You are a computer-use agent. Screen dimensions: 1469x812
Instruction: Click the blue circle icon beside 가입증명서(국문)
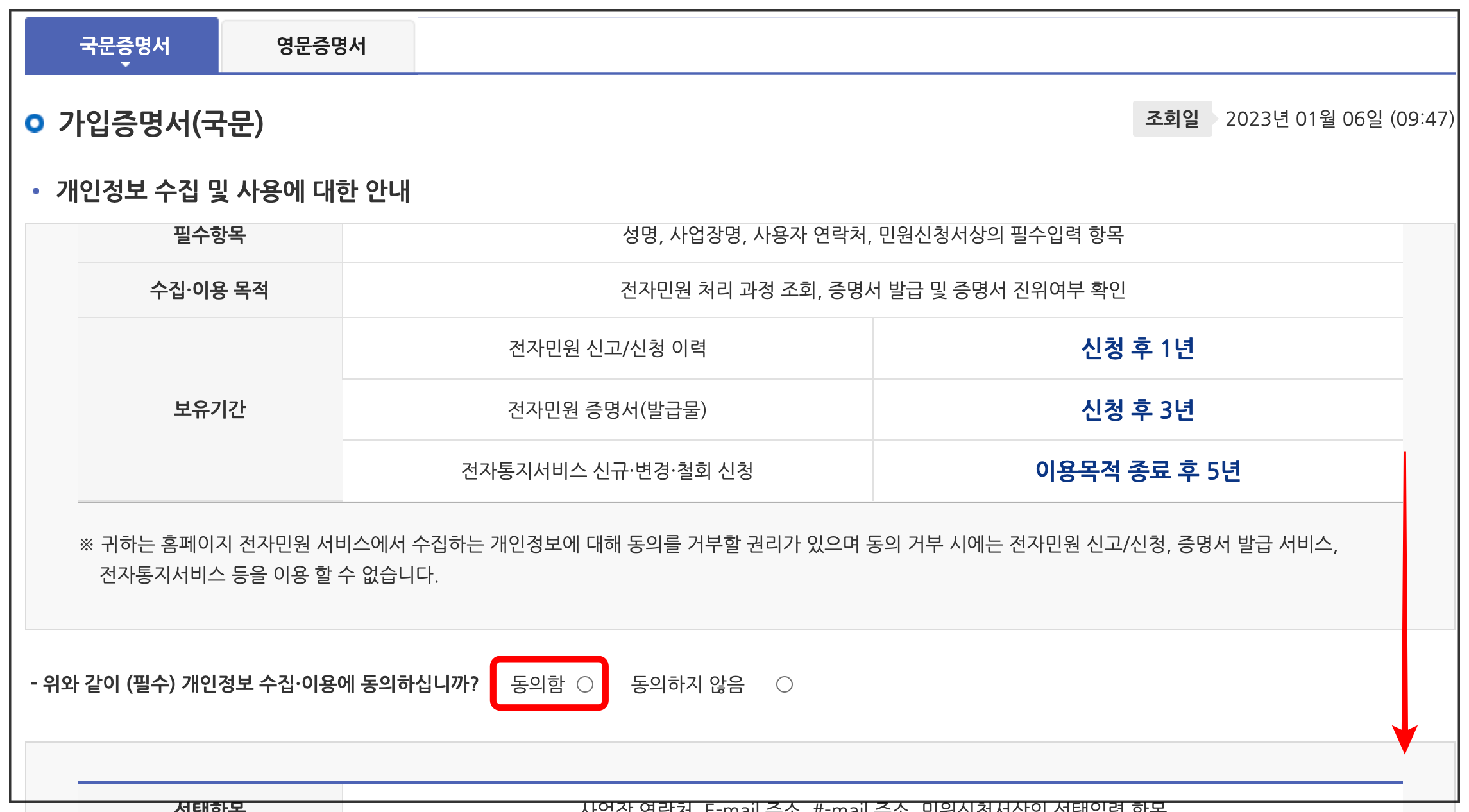click(x=35, y=123)
